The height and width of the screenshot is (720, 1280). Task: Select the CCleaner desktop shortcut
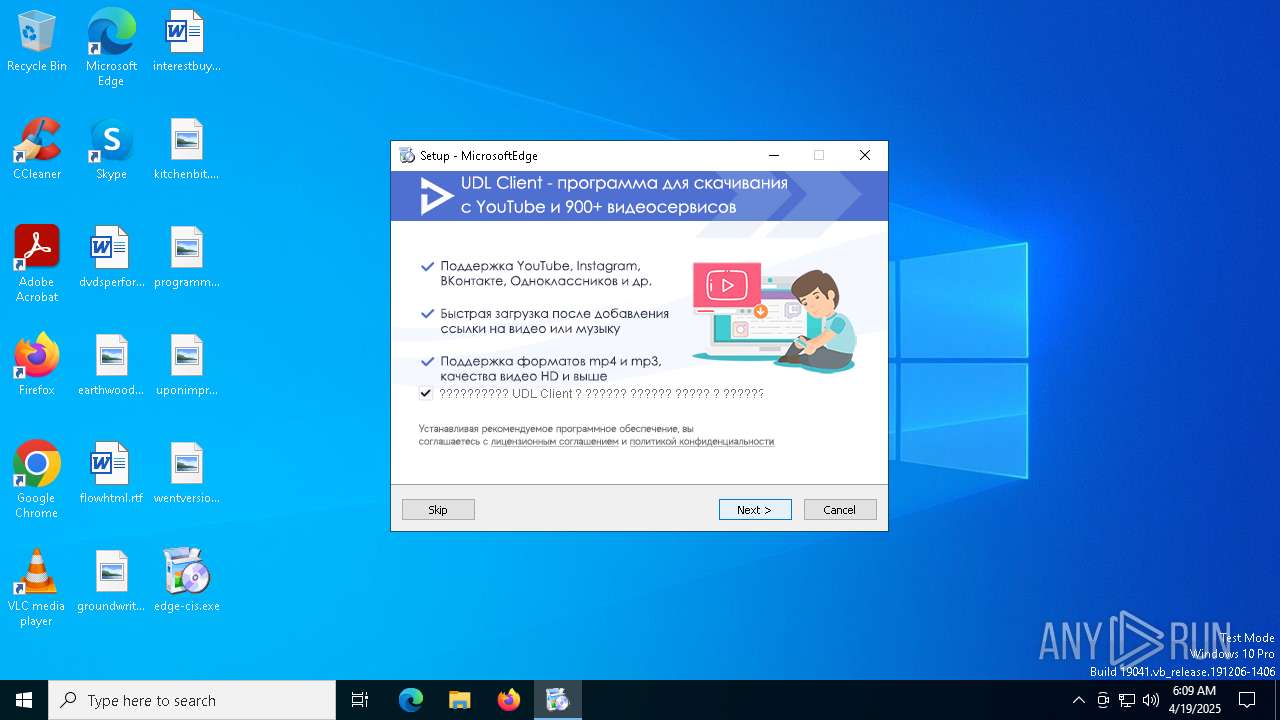(37, 150)
